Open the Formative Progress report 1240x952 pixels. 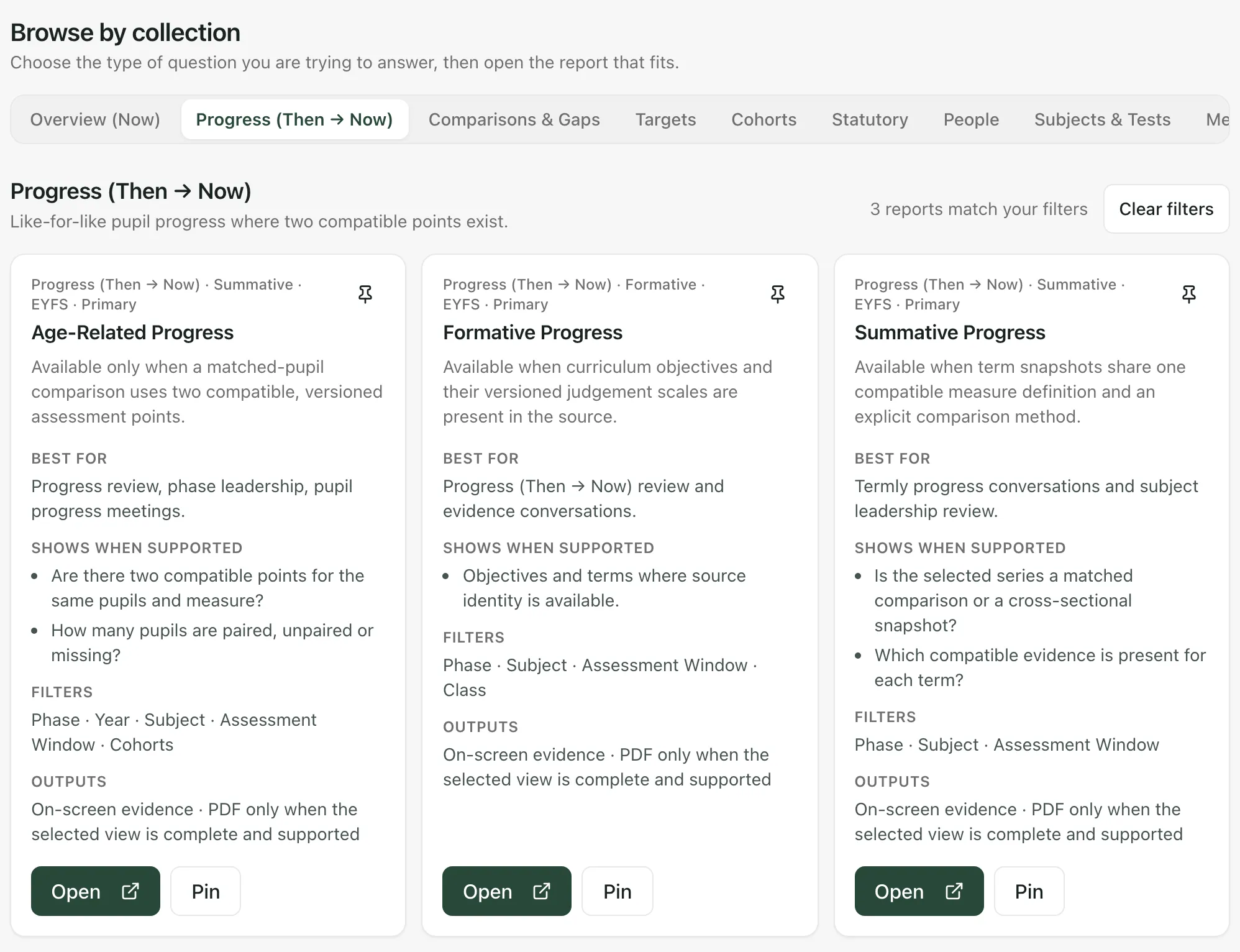[x=507, y=891]
